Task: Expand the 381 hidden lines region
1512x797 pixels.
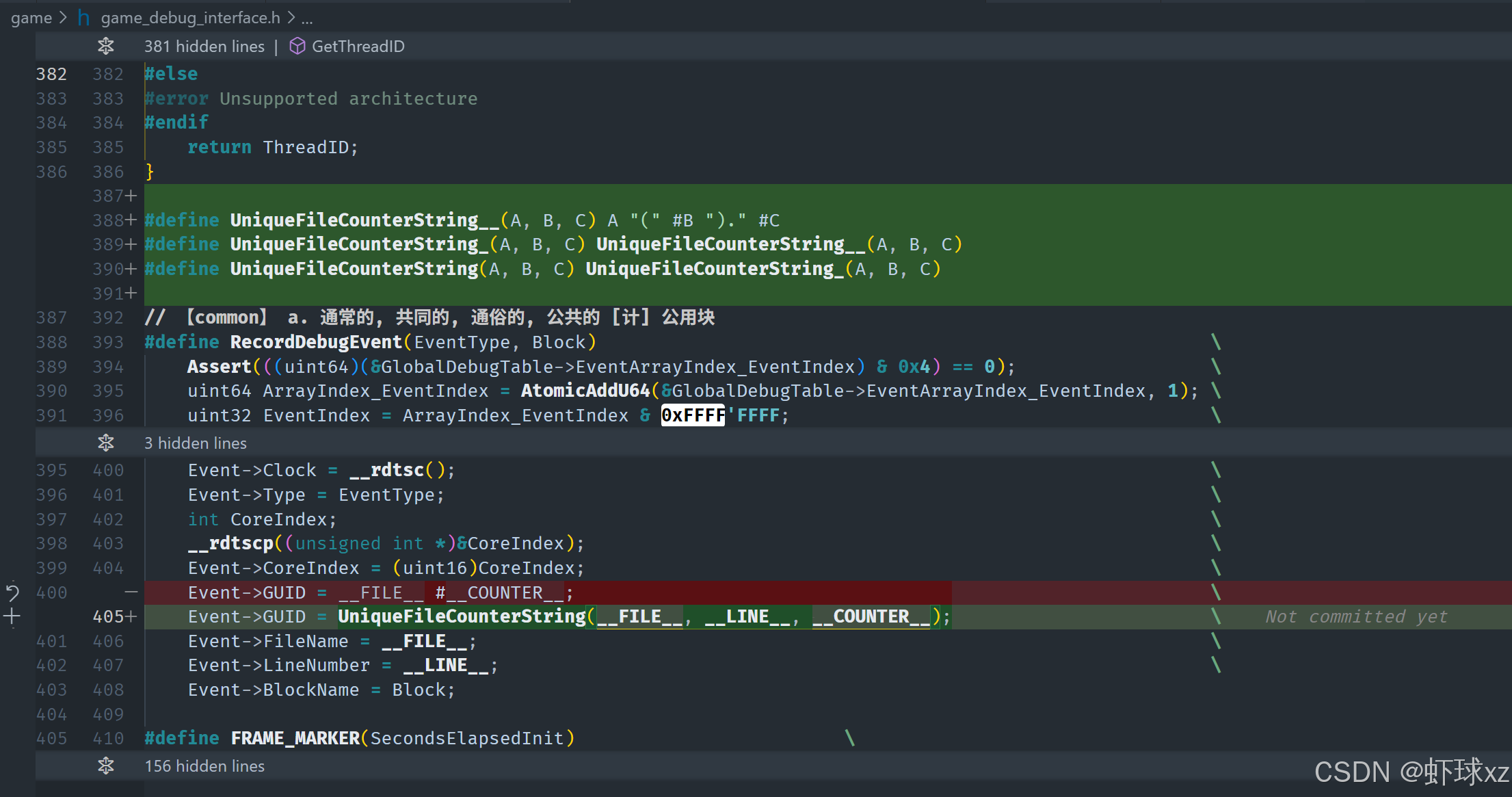Action: point(204,46)
